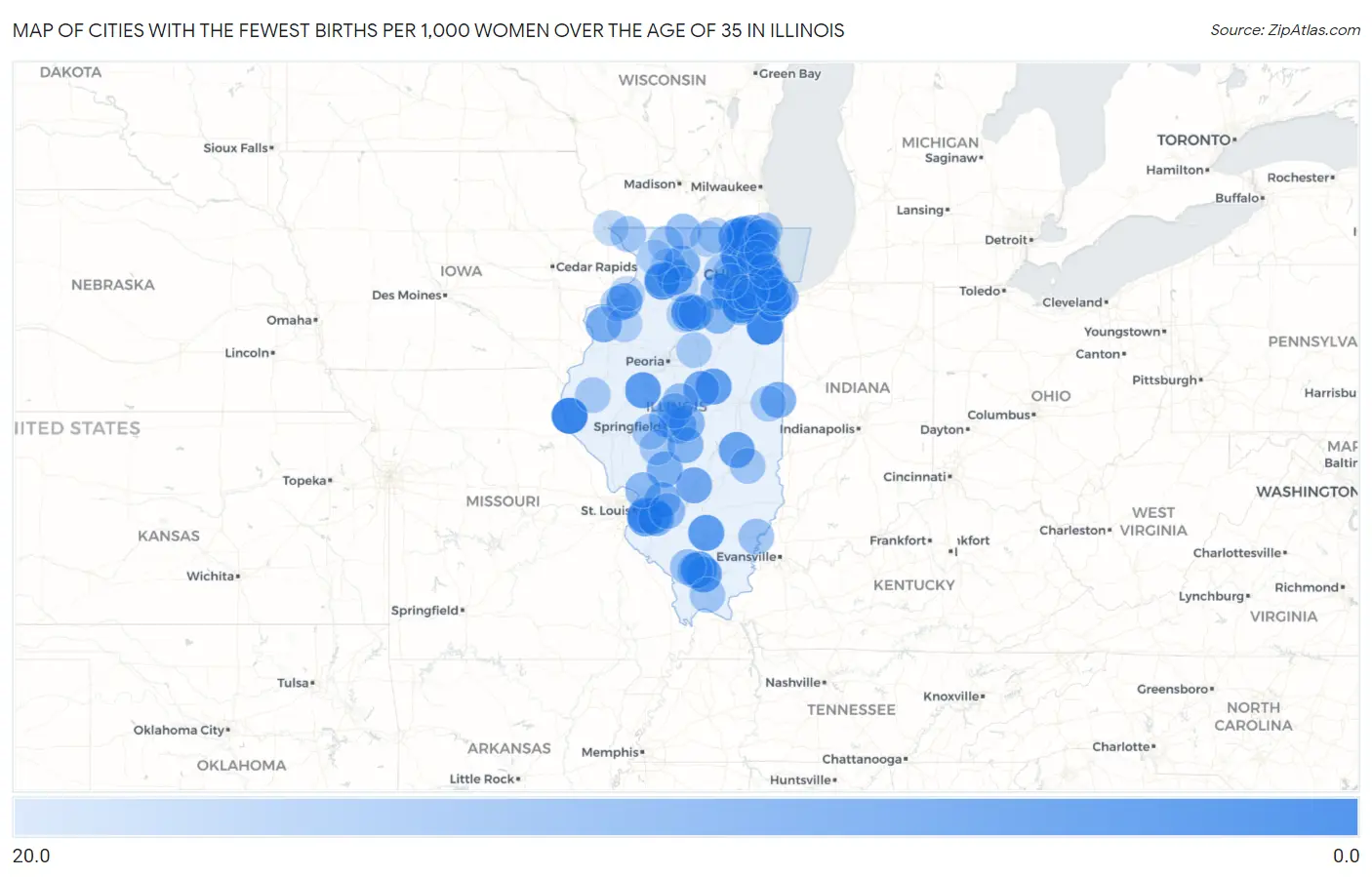Click the TENNESSEE state label

[851, 709]
